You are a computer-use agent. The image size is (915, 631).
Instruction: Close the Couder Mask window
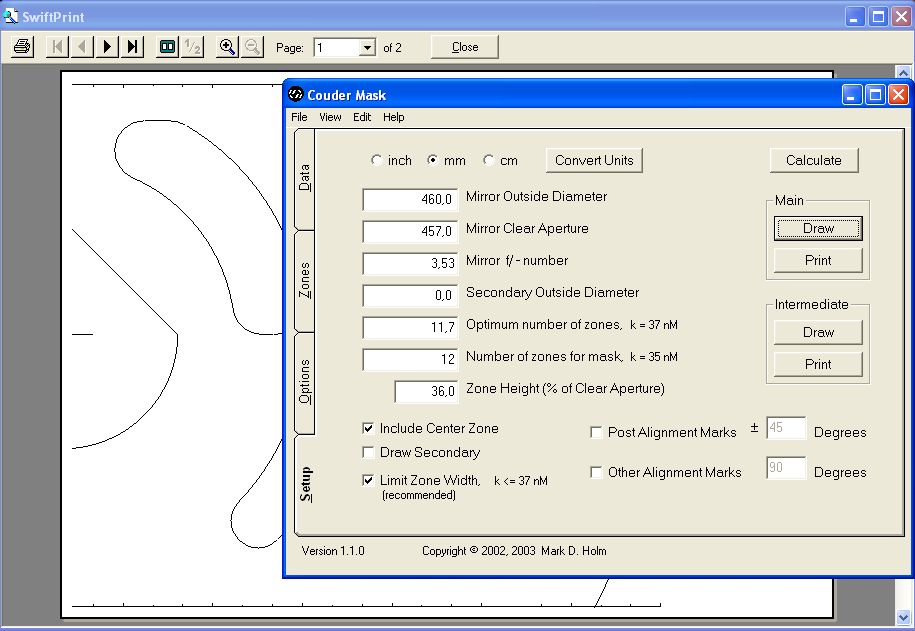coord(899,95)
